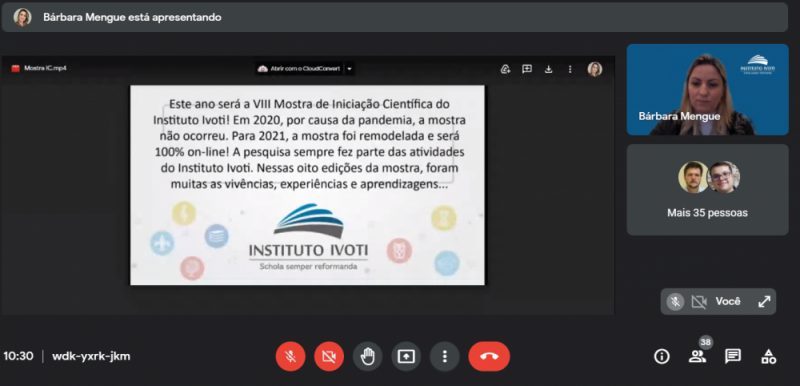Leave the call with red hang-up button
Screen dimensions: 800x386
click(489, 356)
